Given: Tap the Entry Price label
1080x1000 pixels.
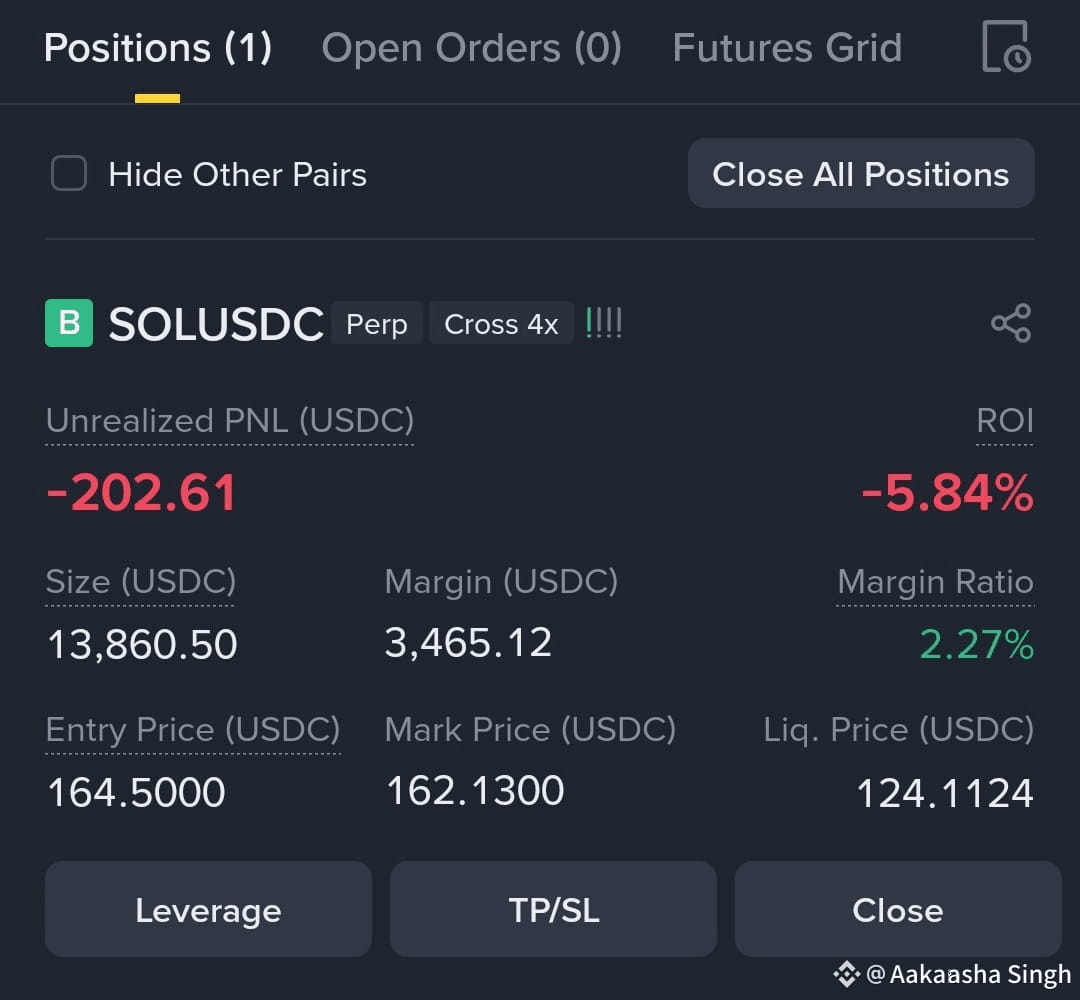Looking at the screenshot, I should [193, 730].
